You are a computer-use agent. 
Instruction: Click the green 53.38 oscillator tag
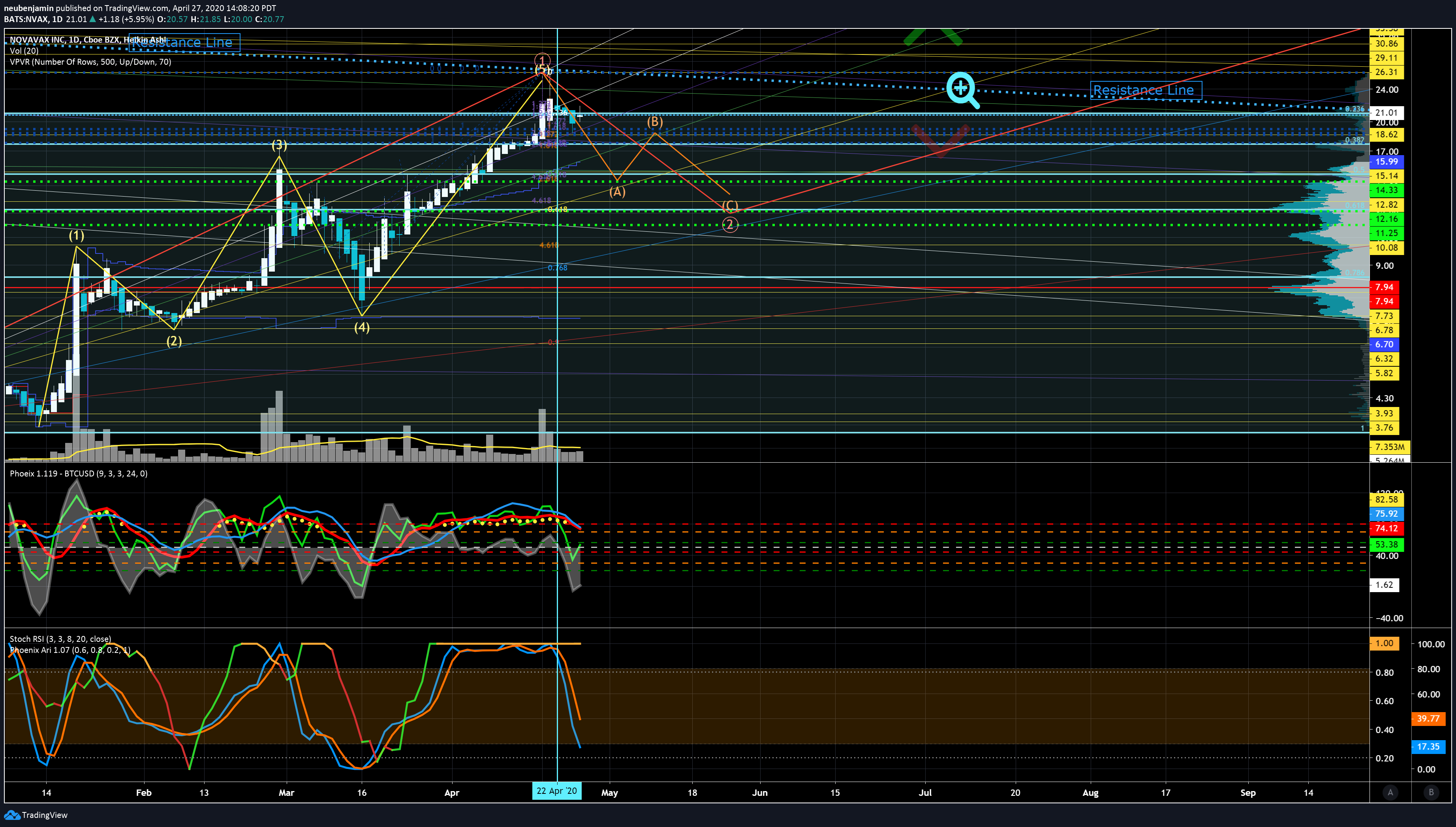[1386, 545]
